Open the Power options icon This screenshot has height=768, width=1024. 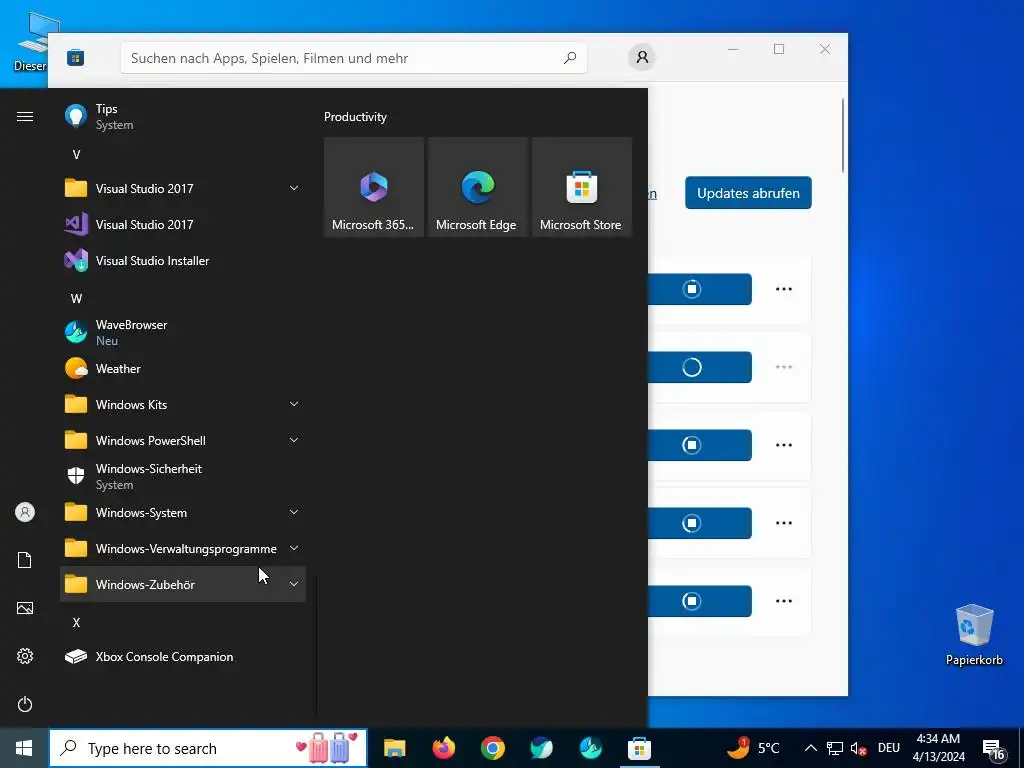pos(25,704)
